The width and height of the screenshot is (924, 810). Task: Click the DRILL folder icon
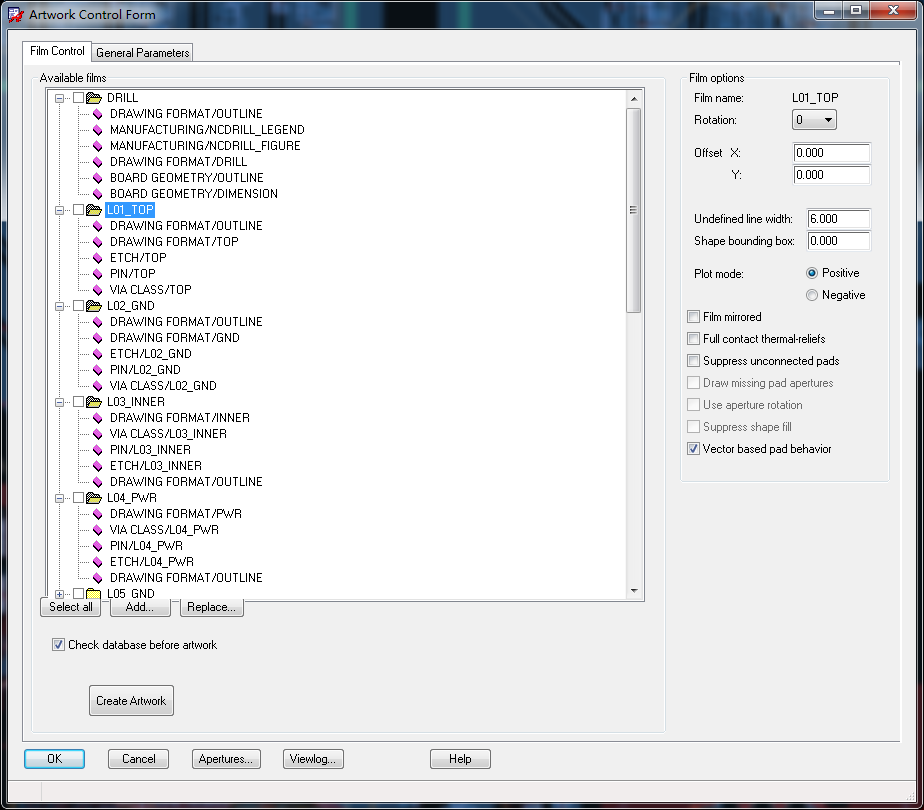[94, 98]
